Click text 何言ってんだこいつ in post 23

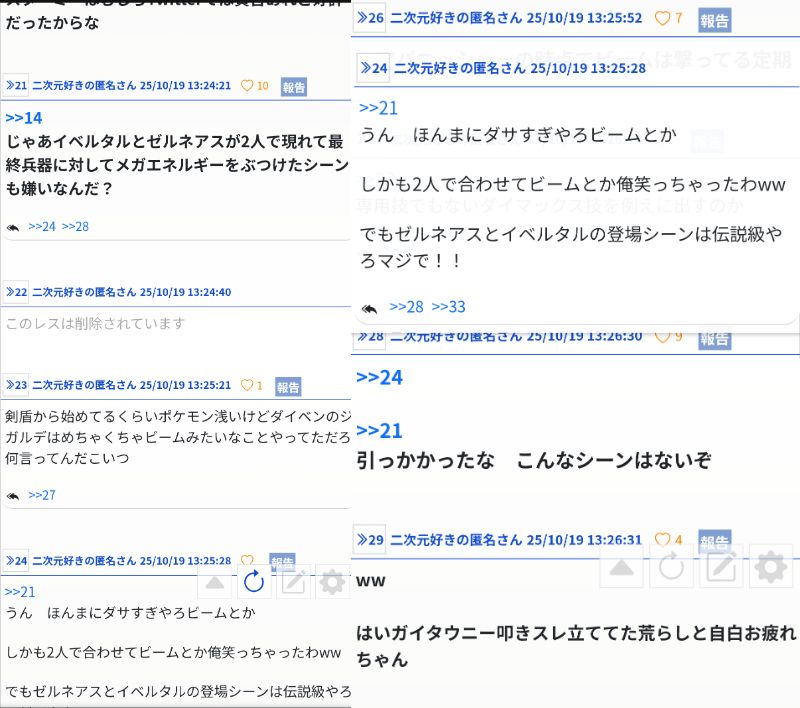tap(67, 458)
